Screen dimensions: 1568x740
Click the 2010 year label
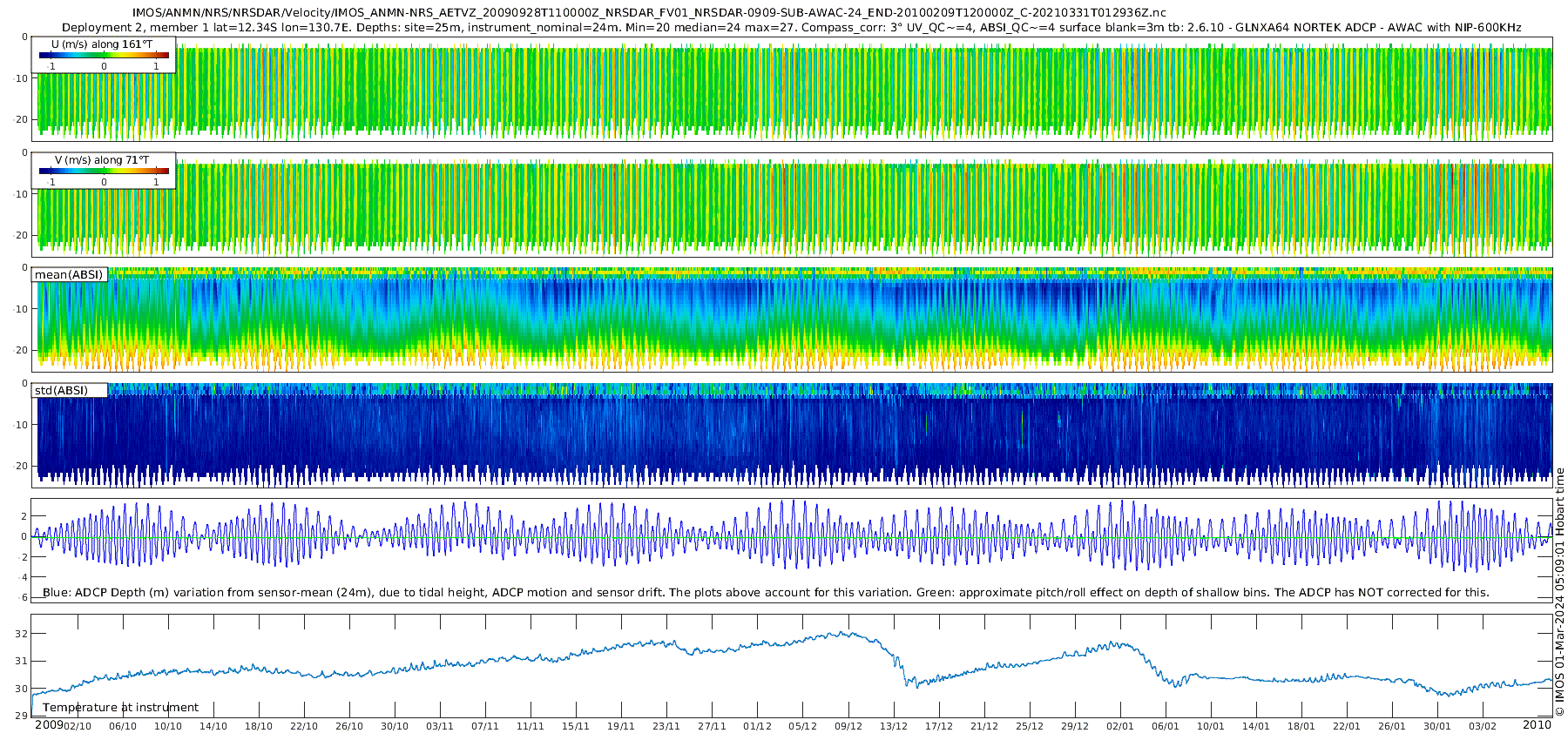click(1537, 724)
